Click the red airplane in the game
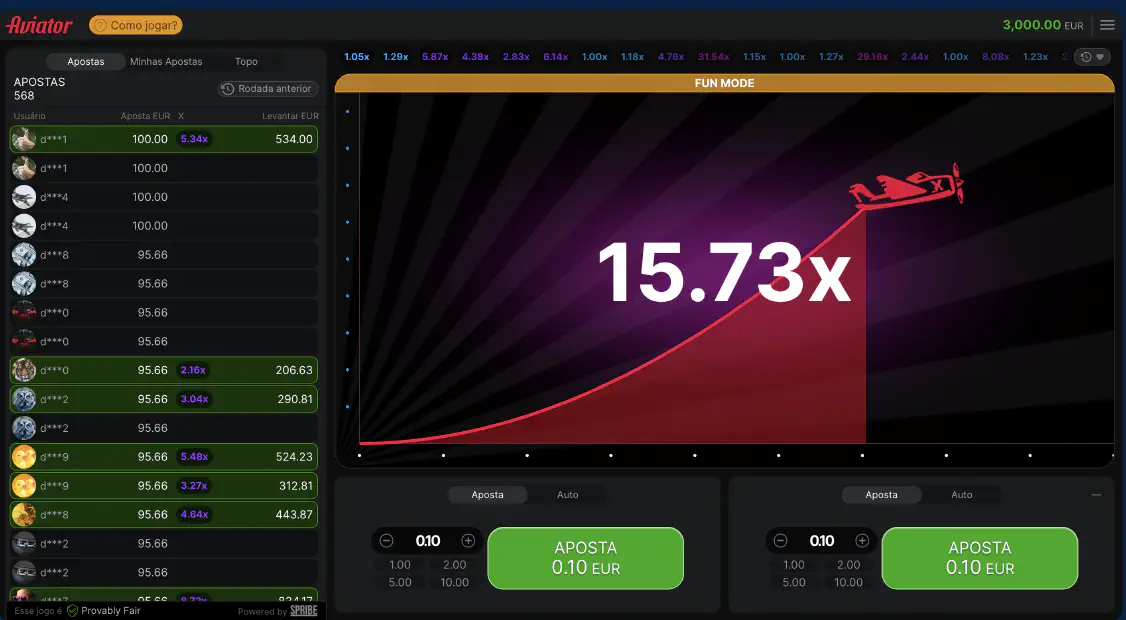Screen dimensions: 1126x620 (907, 188)
